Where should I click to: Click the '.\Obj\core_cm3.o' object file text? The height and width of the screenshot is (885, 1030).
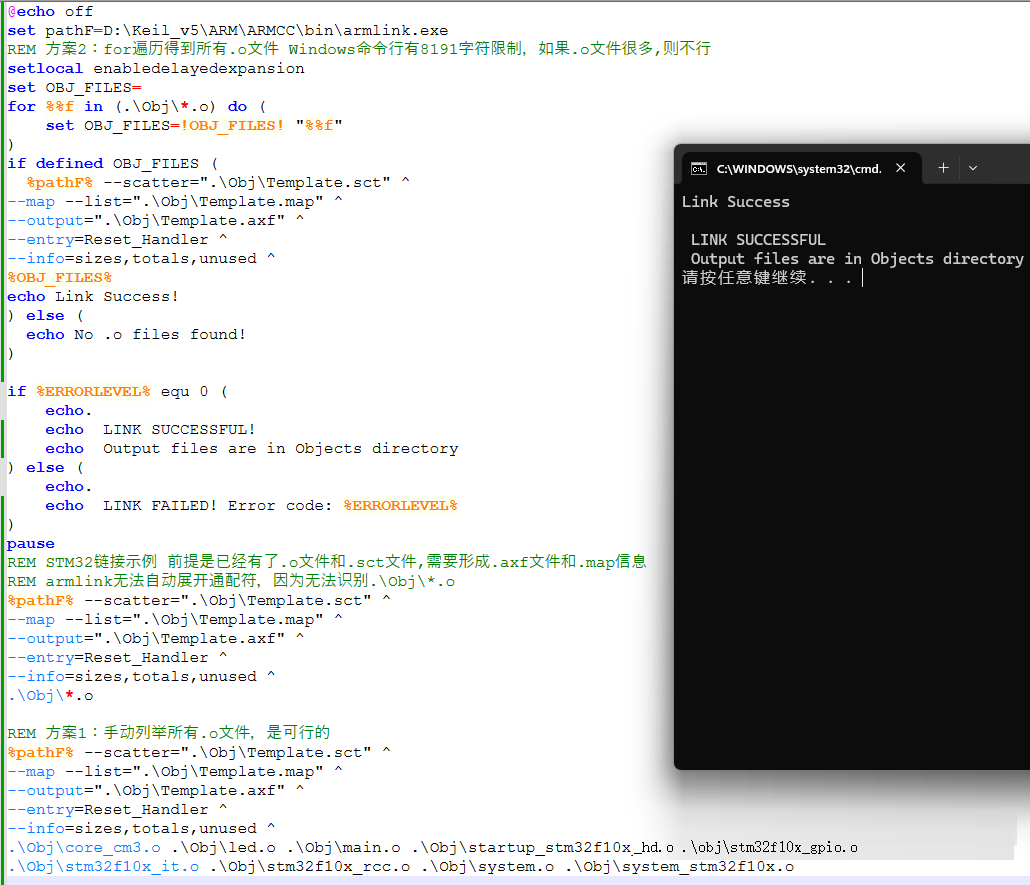(83, 847)
